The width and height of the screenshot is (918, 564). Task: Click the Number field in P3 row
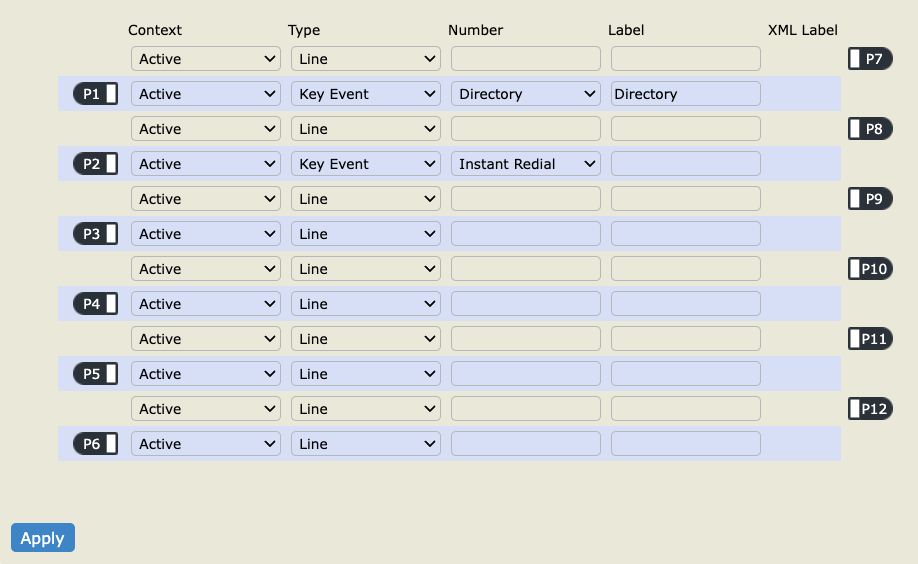pos(526,234)
